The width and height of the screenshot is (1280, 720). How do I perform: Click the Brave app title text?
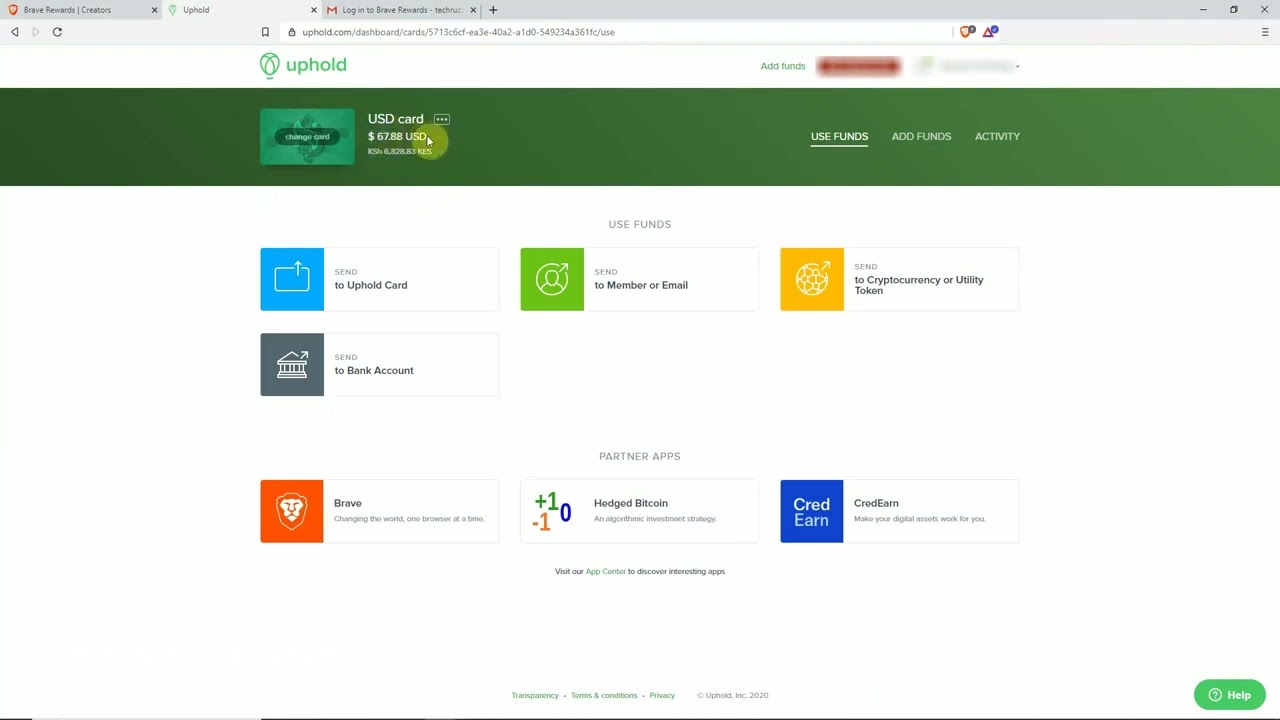348,503
